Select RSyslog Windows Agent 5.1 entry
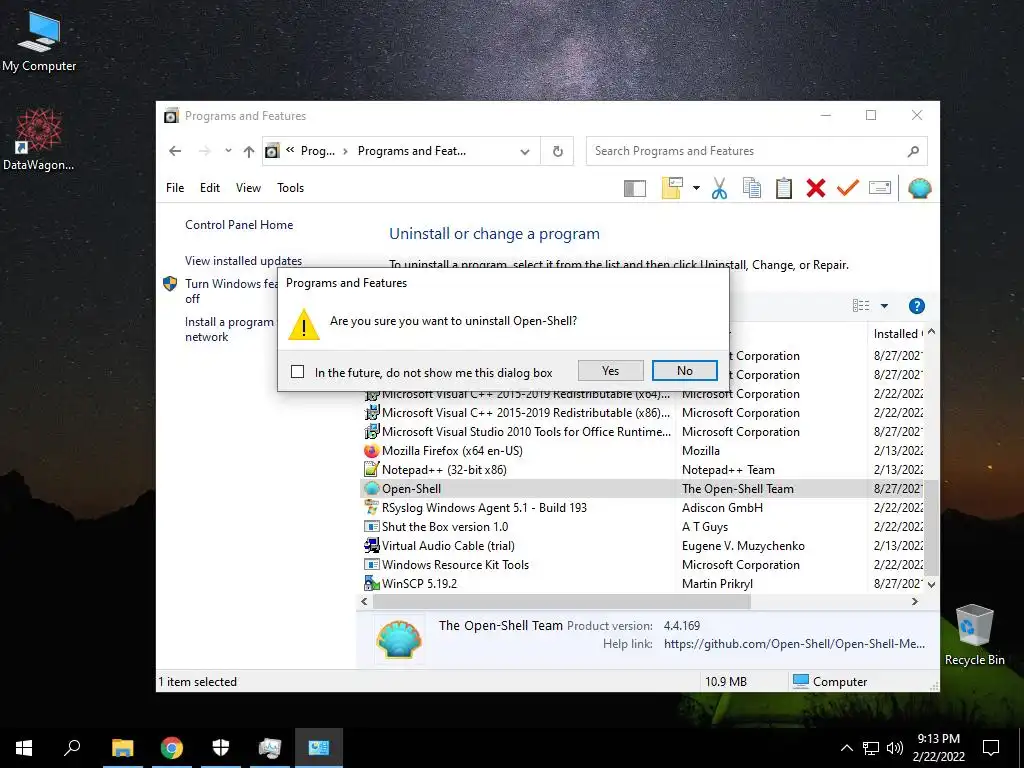This screenshot has width=1024, height=768. pyautogui.click(x=643, y=507)
